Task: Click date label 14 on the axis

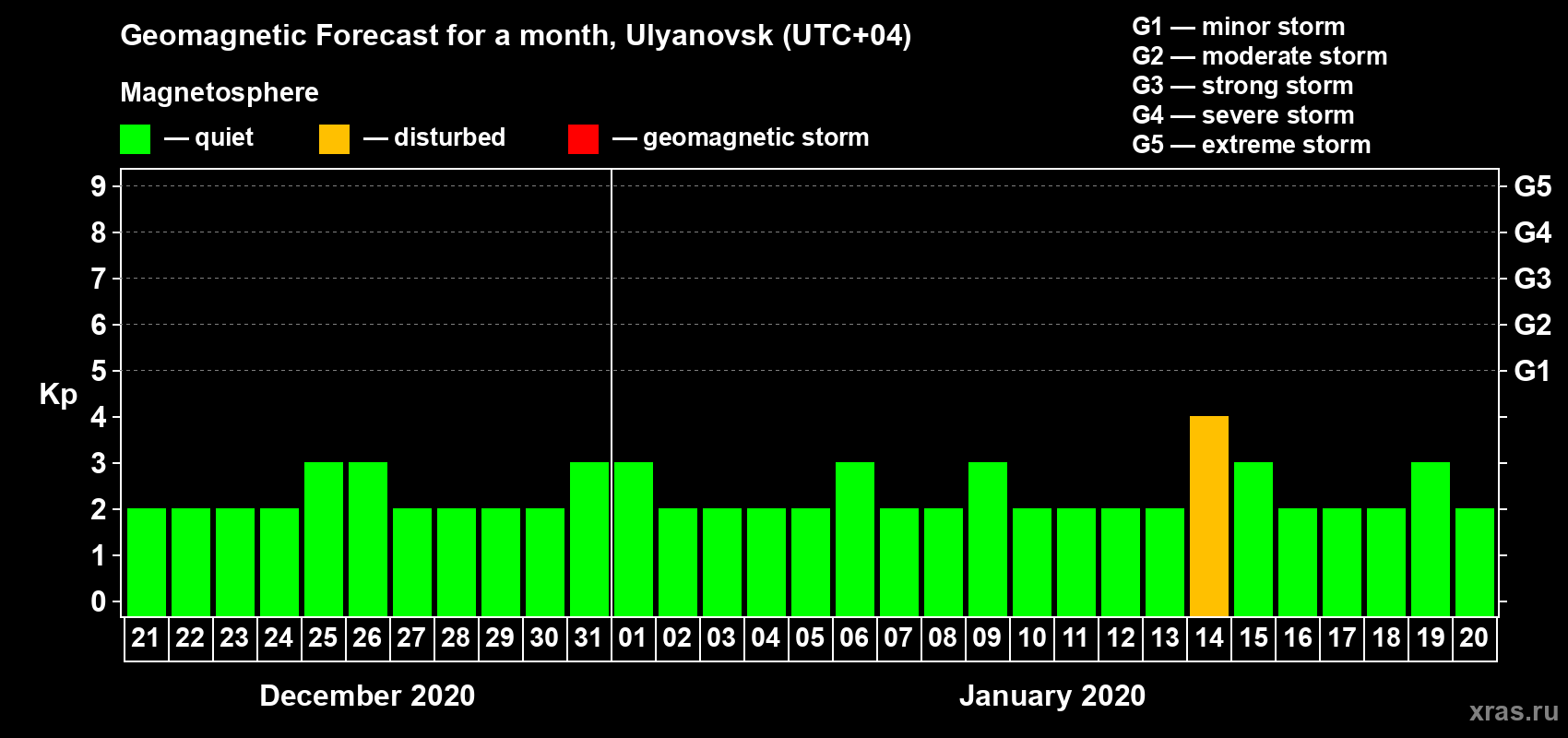Action: click(x=1209, y=637)
